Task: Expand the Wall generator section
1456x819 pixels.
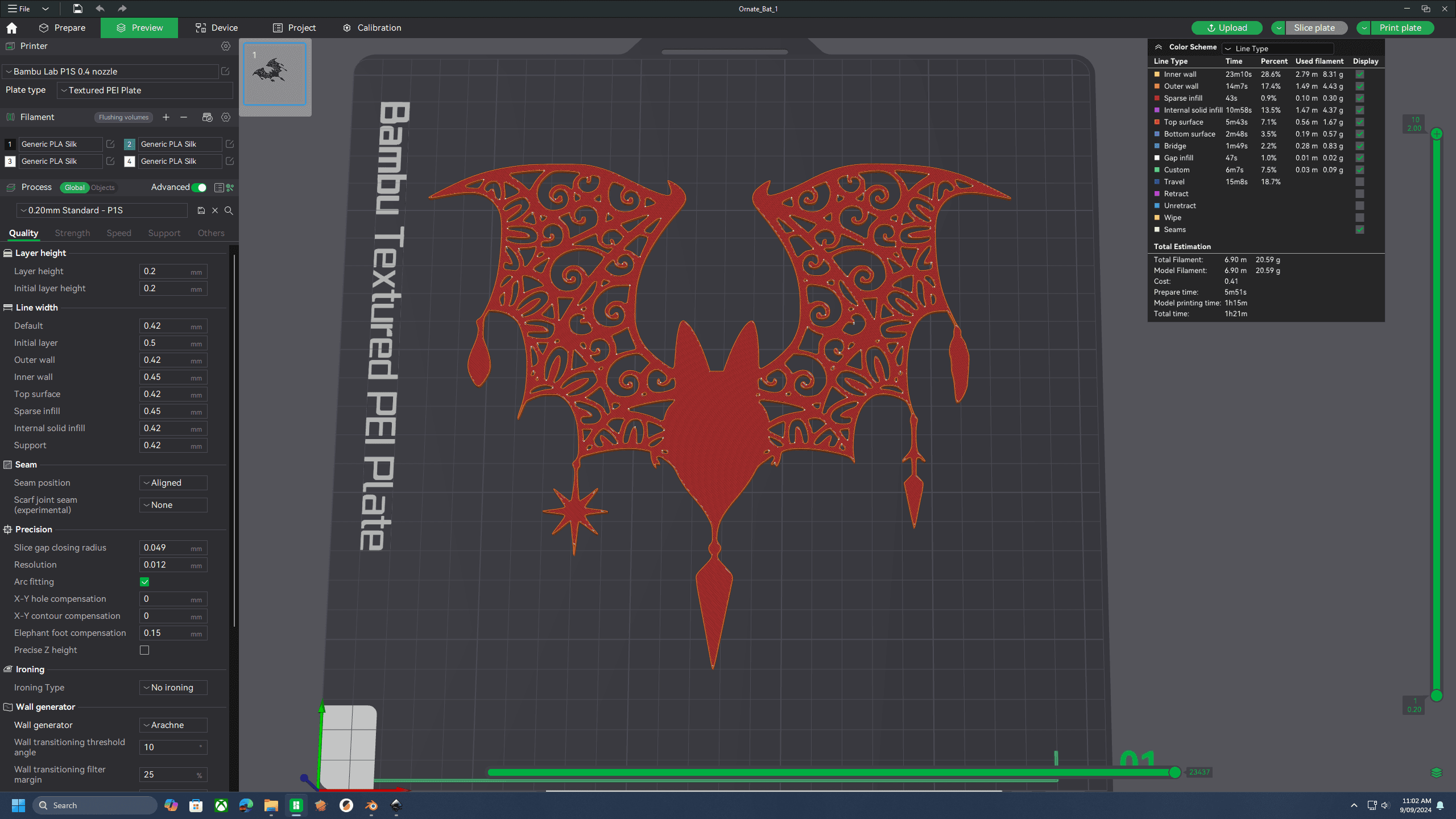Action: coord(9,707)
